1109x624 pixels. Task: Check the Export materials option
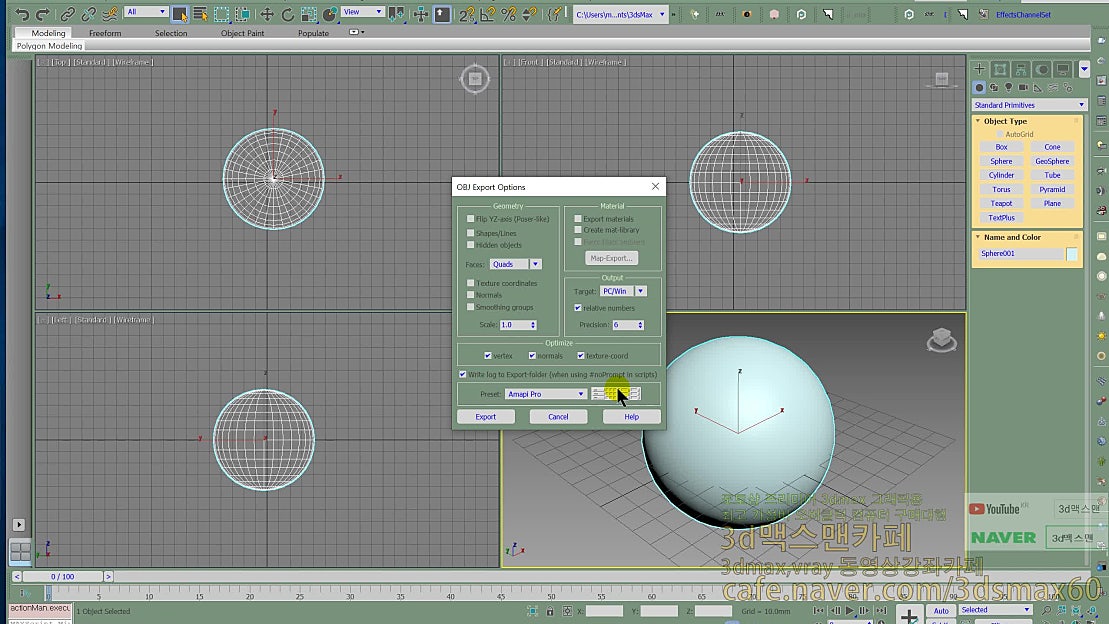point(578,219)
